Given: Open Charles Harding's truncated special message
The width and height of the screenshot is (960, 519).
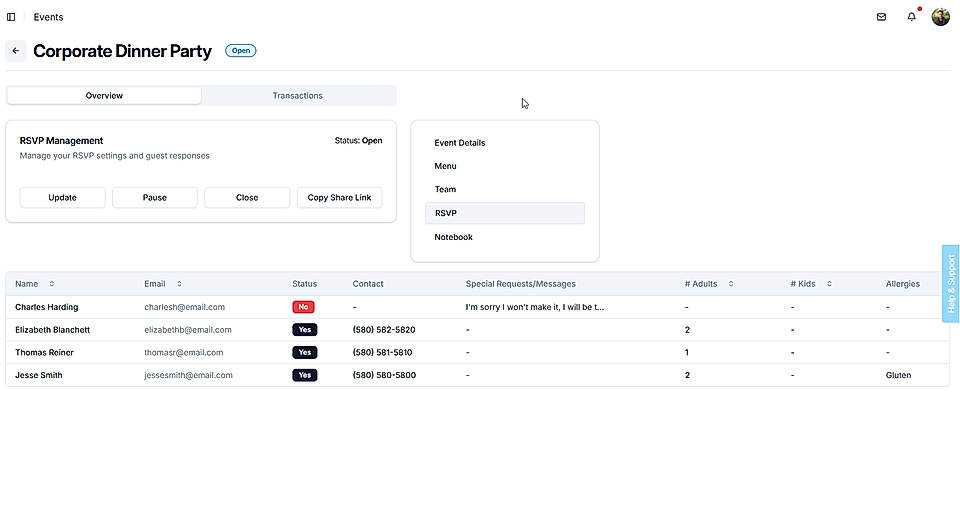Looking at the screenshot, I should [534, 307].
